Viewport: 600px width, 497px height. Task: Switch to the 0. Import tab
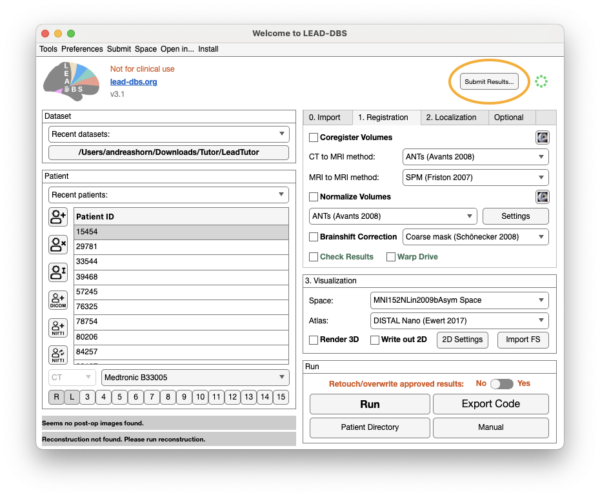tap(328, 117)
